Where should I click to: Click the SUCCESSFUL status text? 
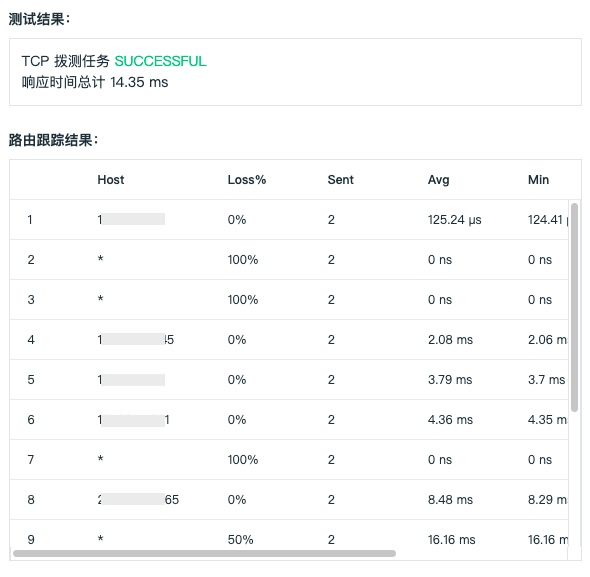point(161,61)
